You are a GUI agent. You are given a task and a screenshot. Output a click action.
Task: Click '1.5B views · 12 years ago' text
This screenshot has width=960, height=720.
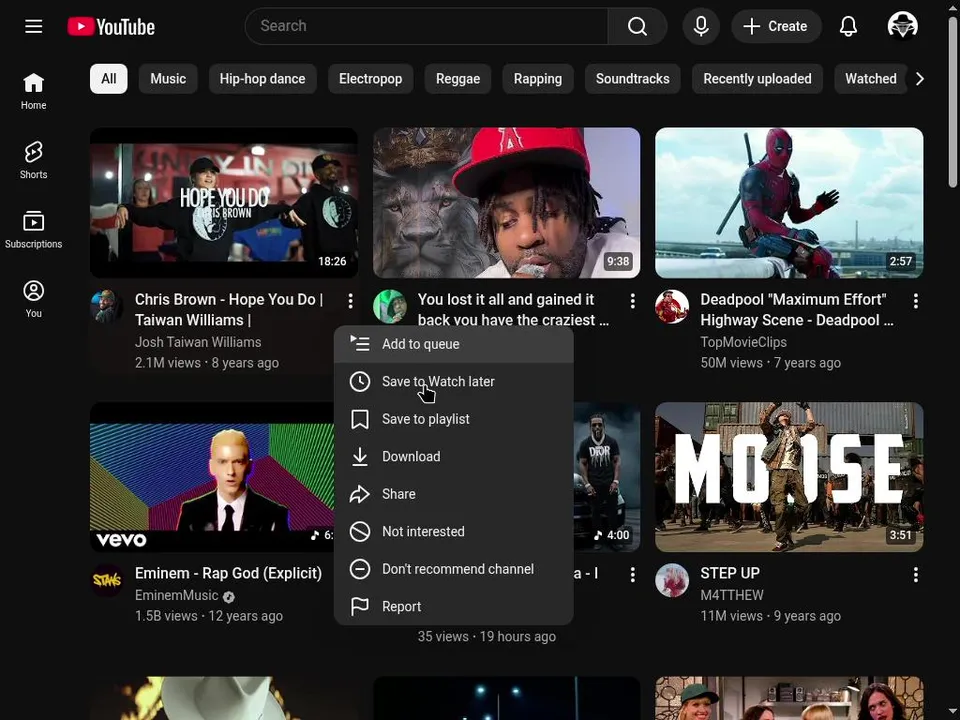tap(209, 616)
